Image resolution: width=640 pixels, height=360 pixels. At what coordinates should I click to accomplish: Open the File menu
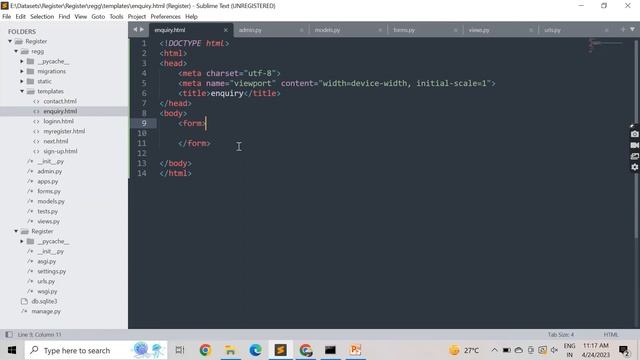tap(7, 17)
